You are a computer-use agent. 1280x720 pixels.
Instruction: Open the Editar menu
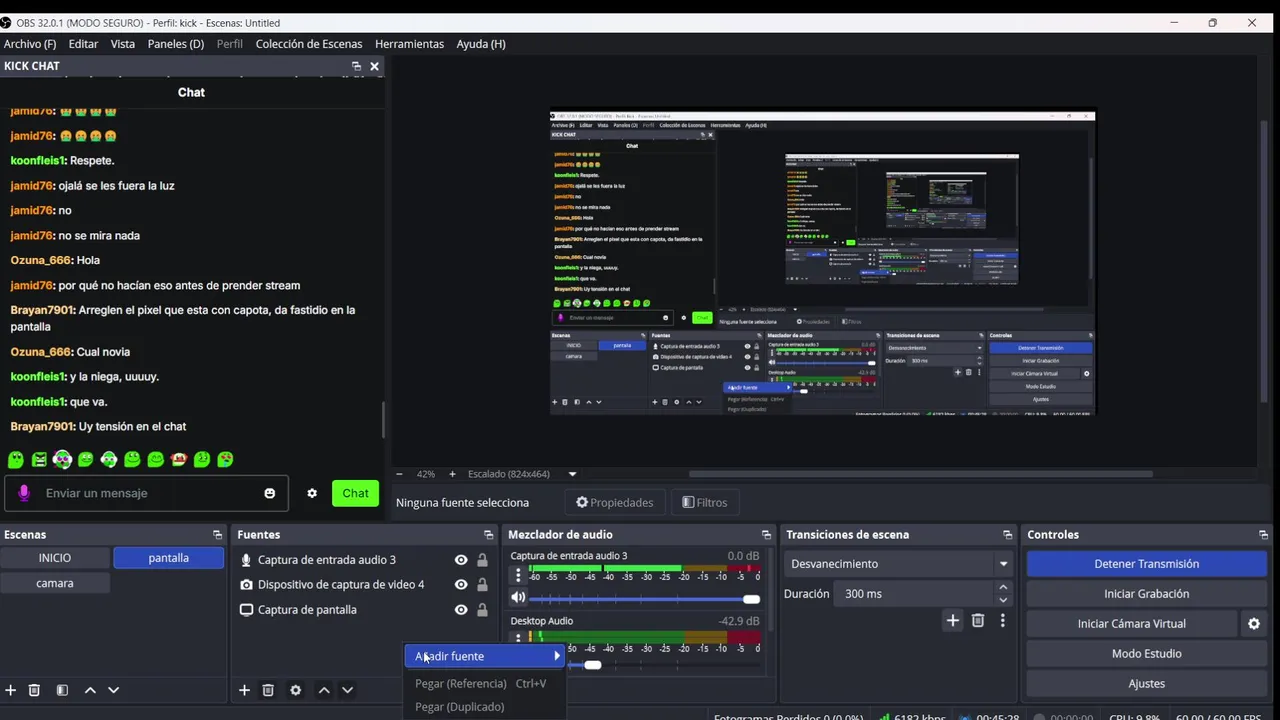(x=83, y=44)
